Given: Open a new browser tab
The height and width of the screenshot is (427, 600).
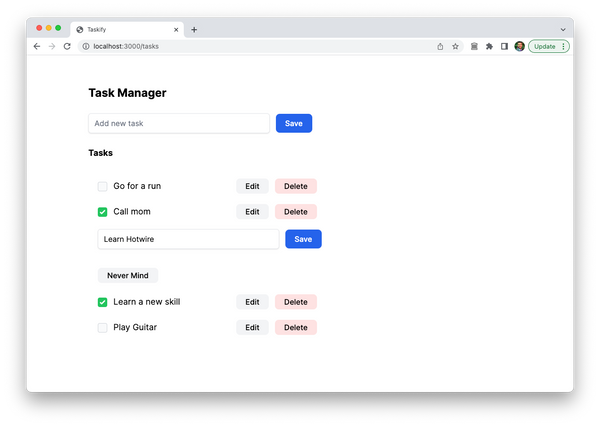Looking at the screenshot, I should (x=194, y=29).
